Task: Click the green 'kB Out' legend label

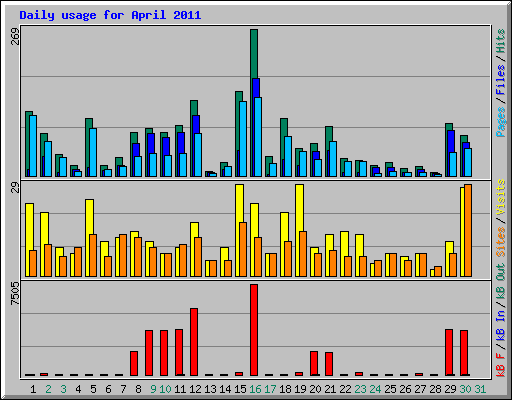Action: coord(500,281)
